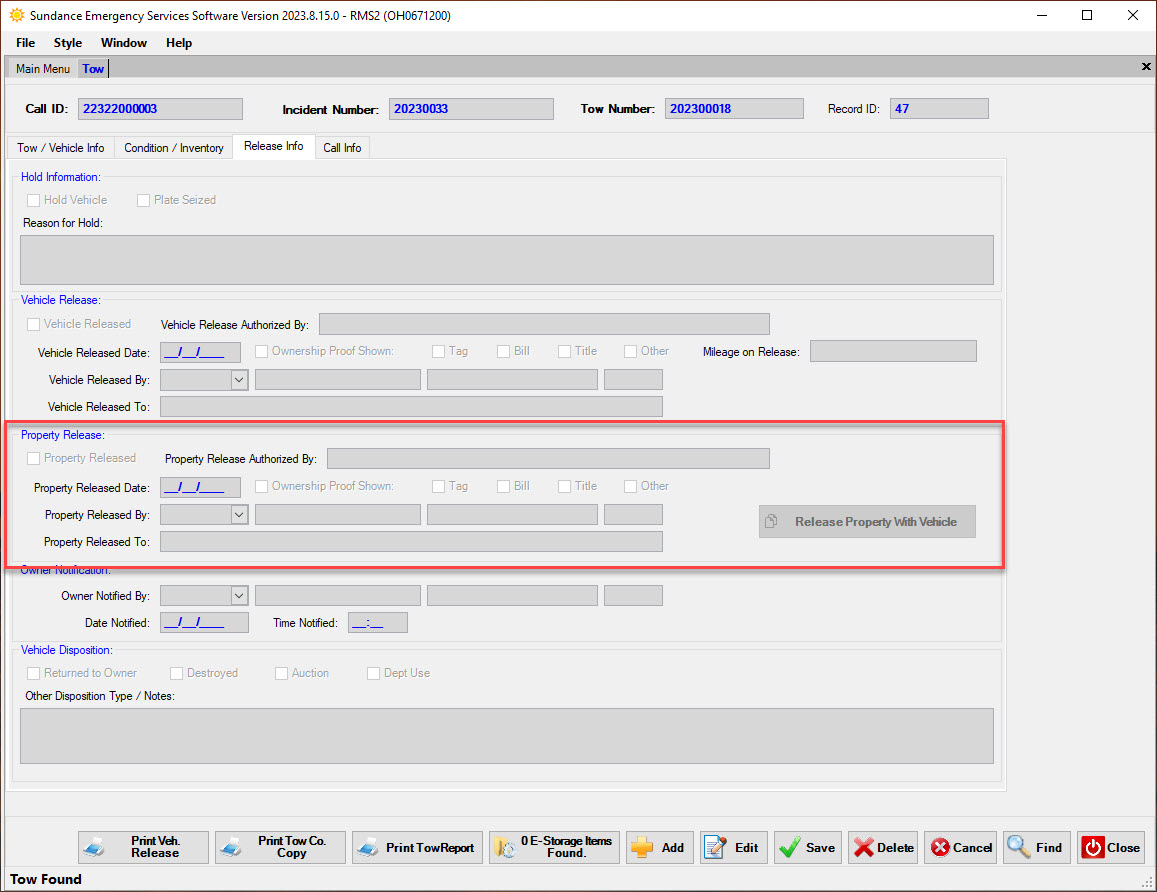Open the Style menu

click(x=67, y=43)
